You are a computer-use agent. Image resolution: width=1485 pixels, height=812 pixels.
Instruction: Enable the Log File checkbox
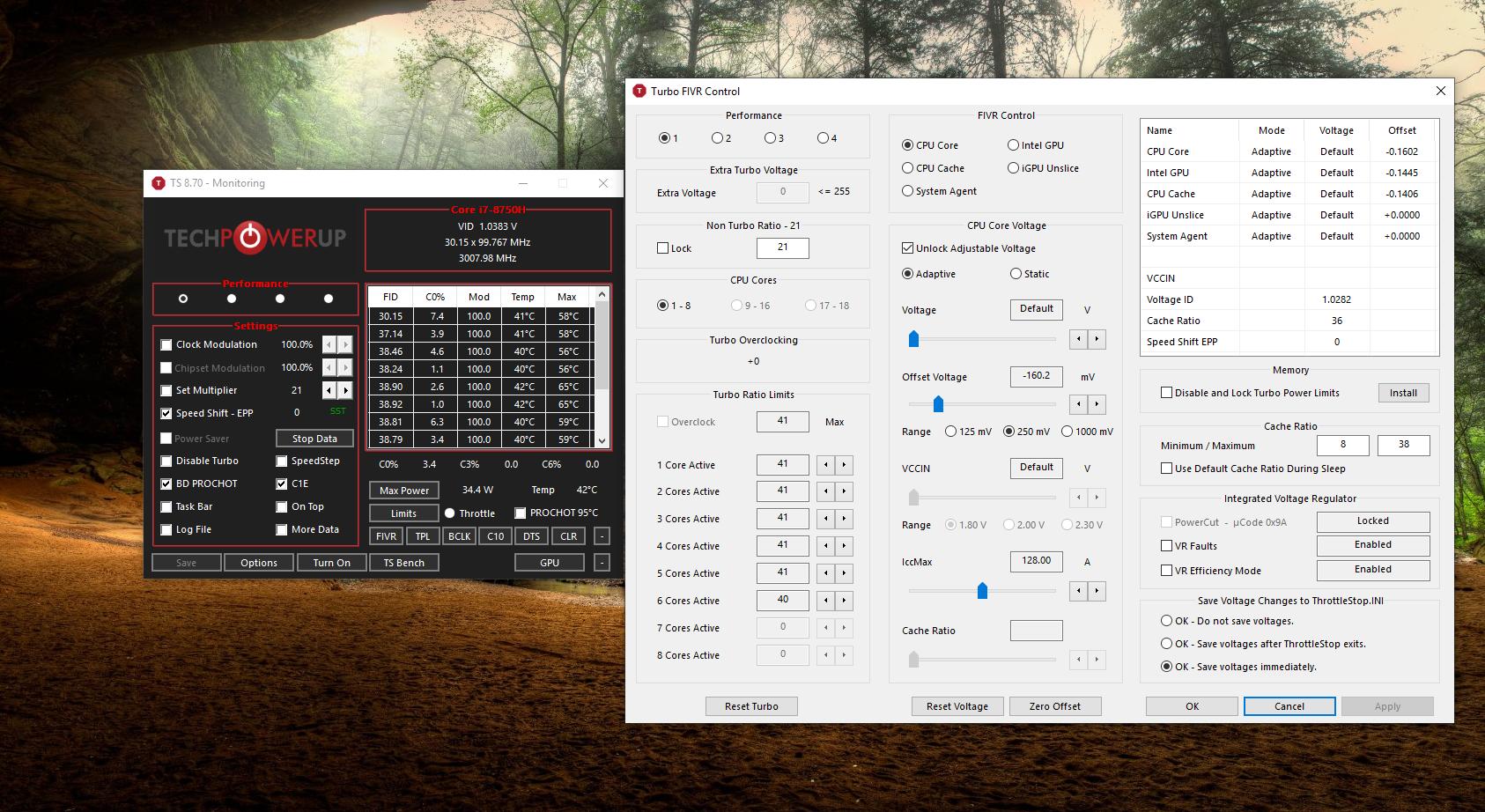click(x=166, y=530)
